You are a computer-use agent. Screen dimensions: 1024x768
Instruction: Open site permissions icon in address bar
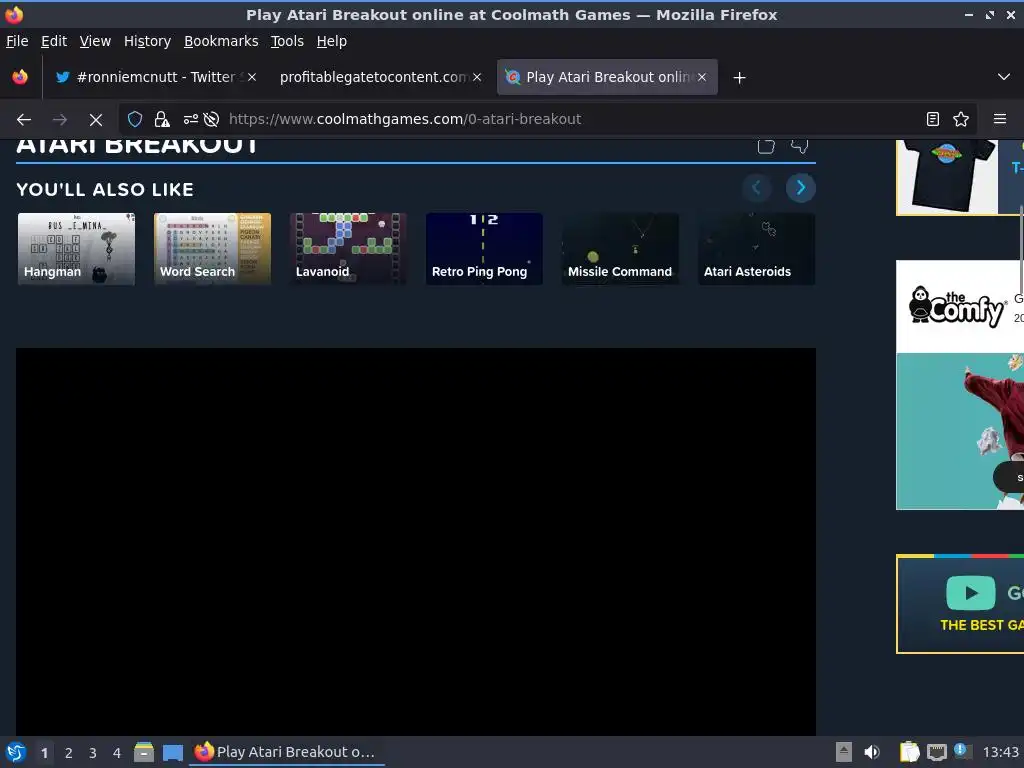click(x=191, y=120)
